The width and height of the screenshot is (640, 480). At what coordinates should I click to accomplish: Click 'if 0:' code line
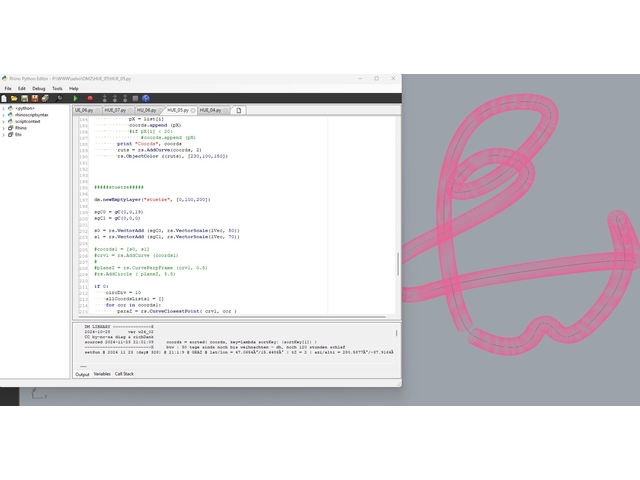[101, 287]
